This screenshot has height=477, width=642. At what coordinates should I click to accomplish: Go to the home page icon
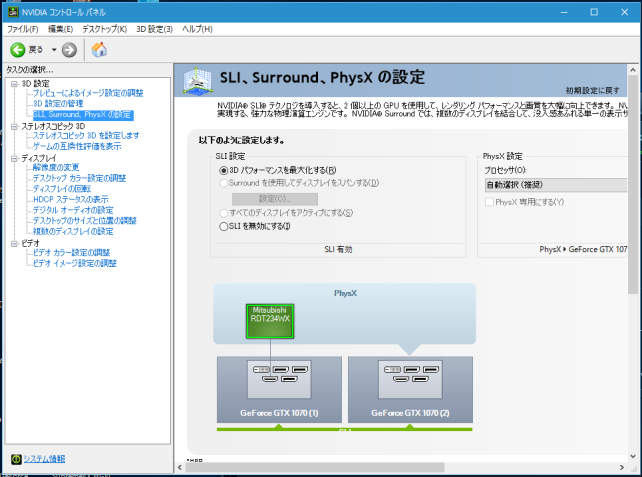(x=99, y=50)
